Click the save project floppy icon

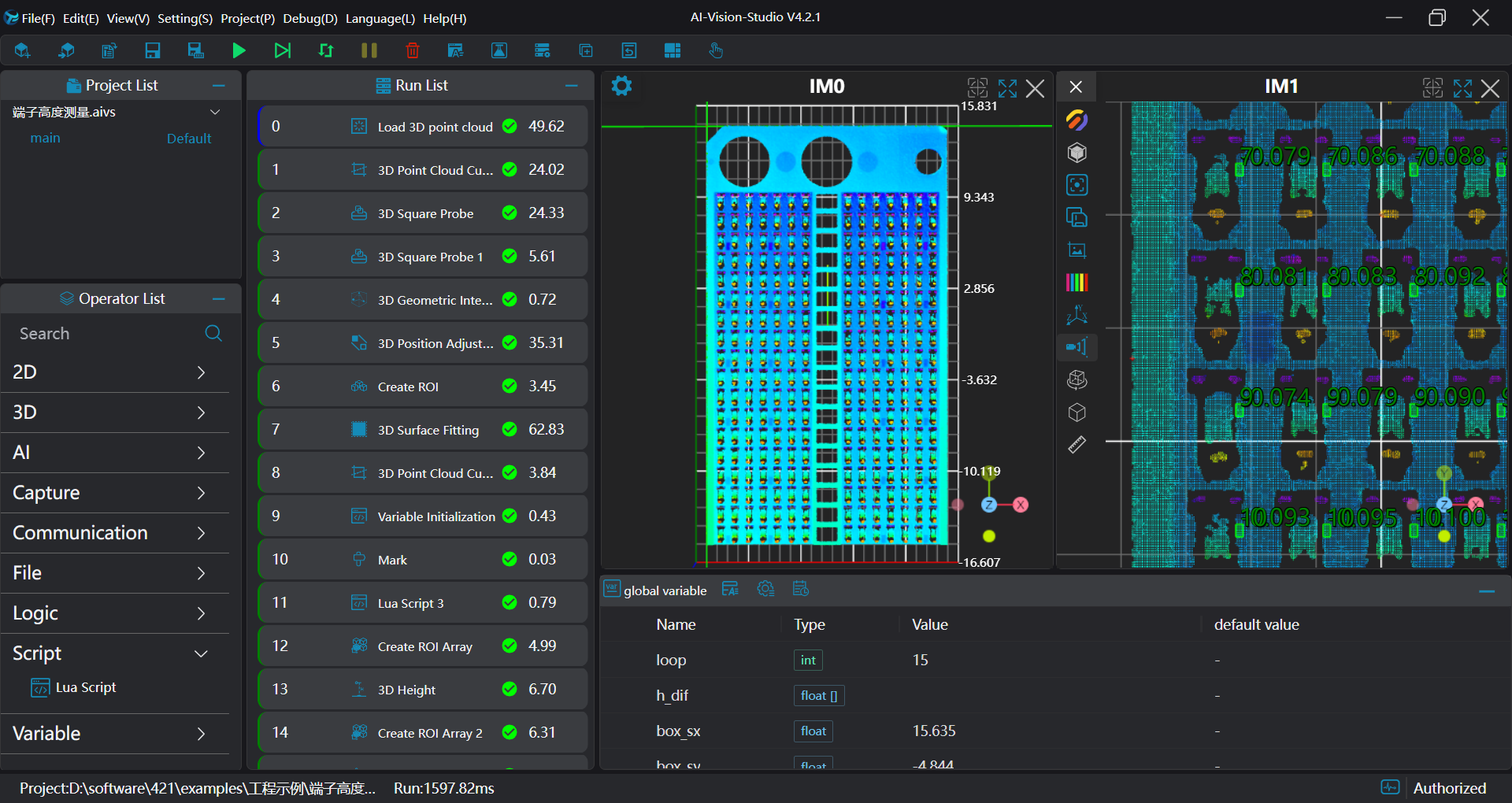pyautogui.click(x=152, y=51)
